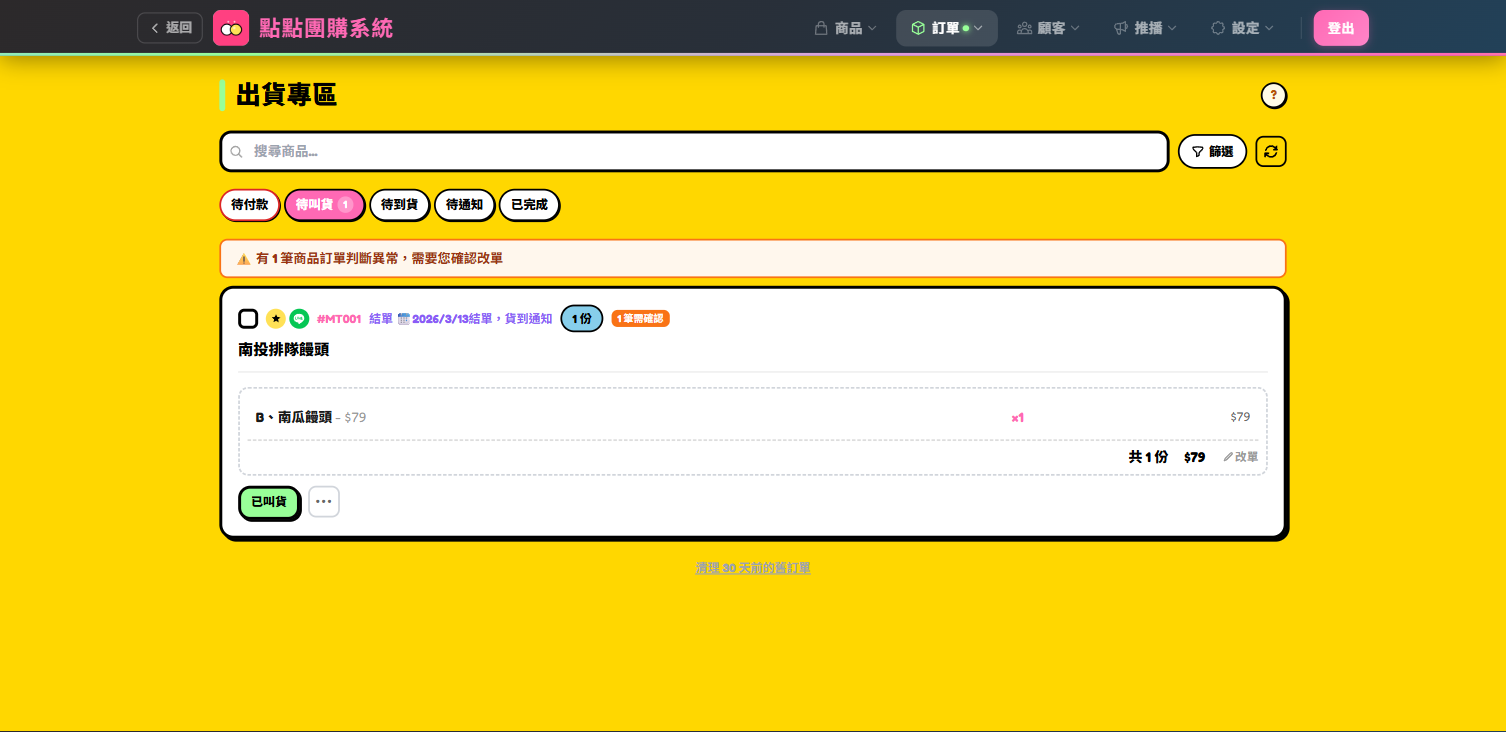1506x732 pixels.
Task: Open the 推播 dropdown menu
Action: click(x=1145, y=28)
